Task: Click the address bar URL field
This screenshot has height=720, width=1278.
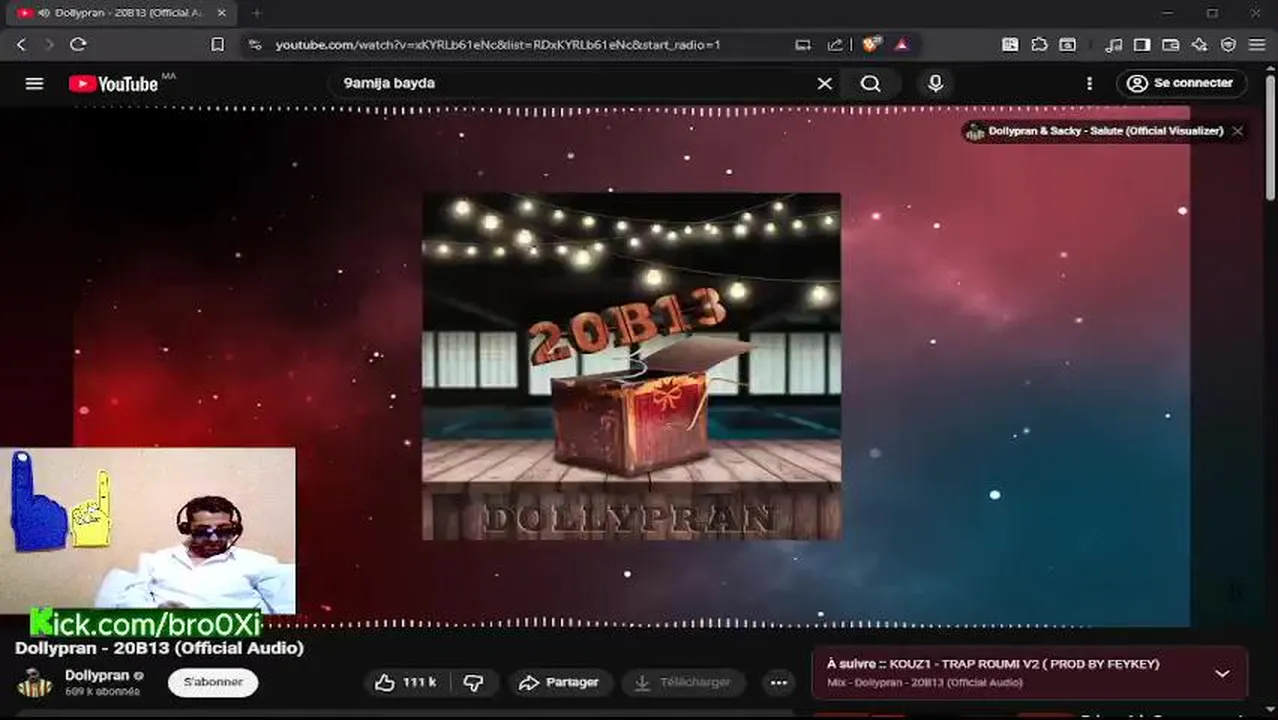Action: 498,44
